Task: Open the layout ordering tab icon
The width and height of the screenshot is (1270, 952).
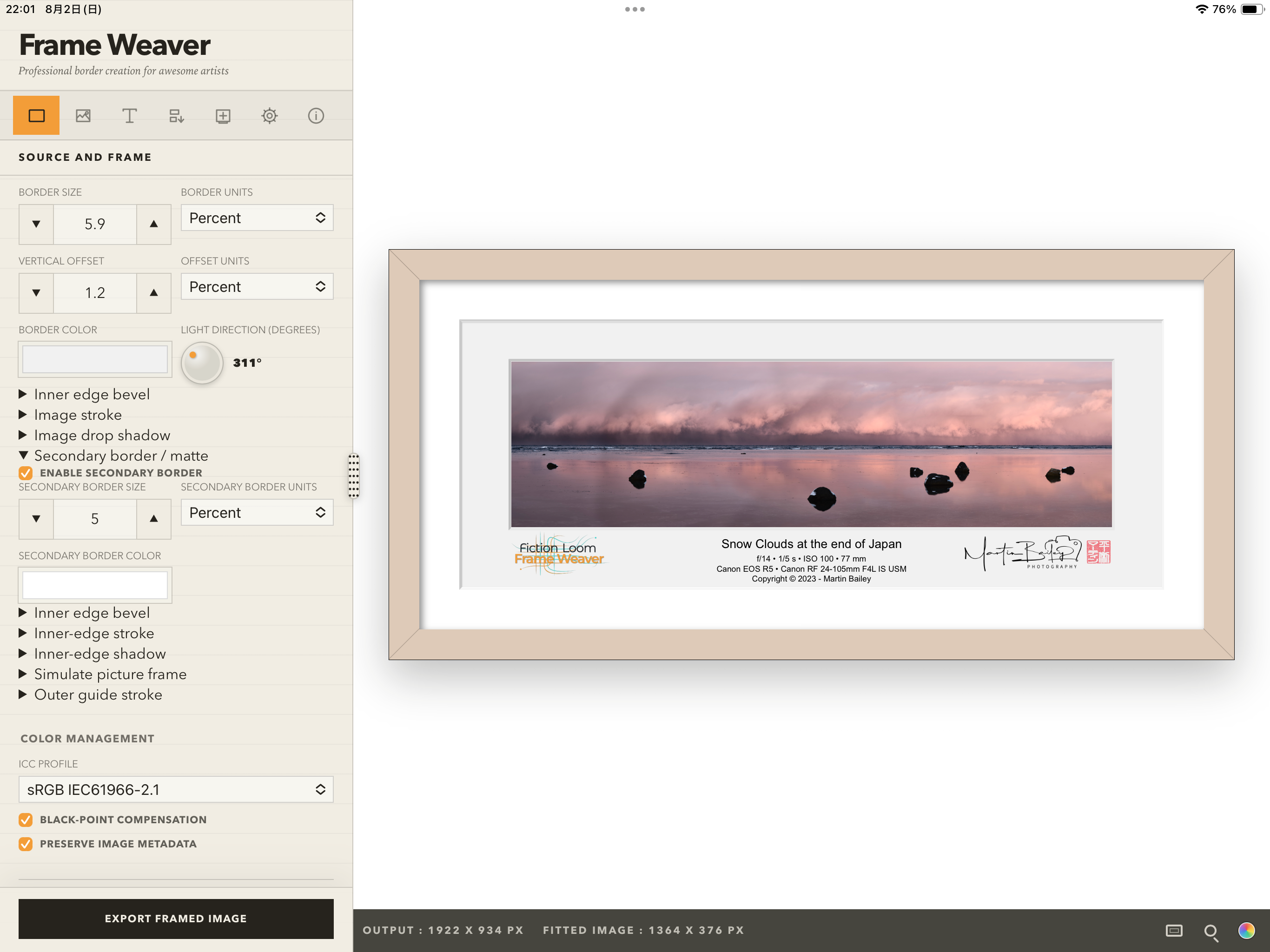Action: pyautogui.click(x=176, y=115)
